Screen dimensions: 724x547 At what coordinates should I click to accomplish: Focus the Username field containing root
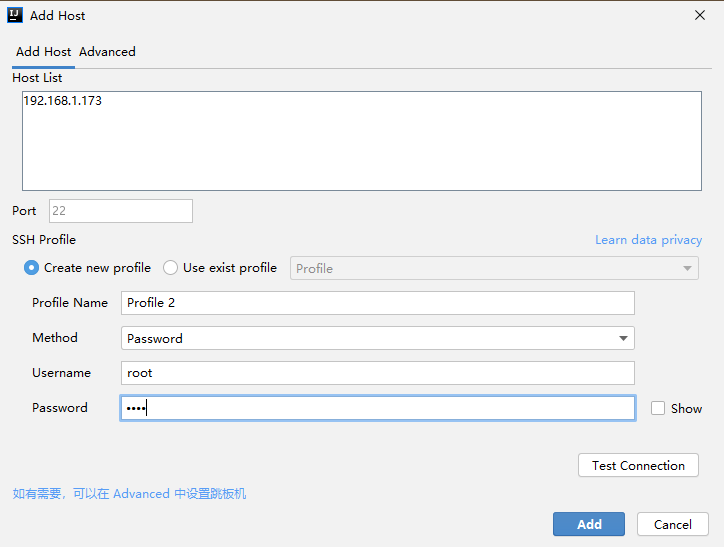(377, 373)
